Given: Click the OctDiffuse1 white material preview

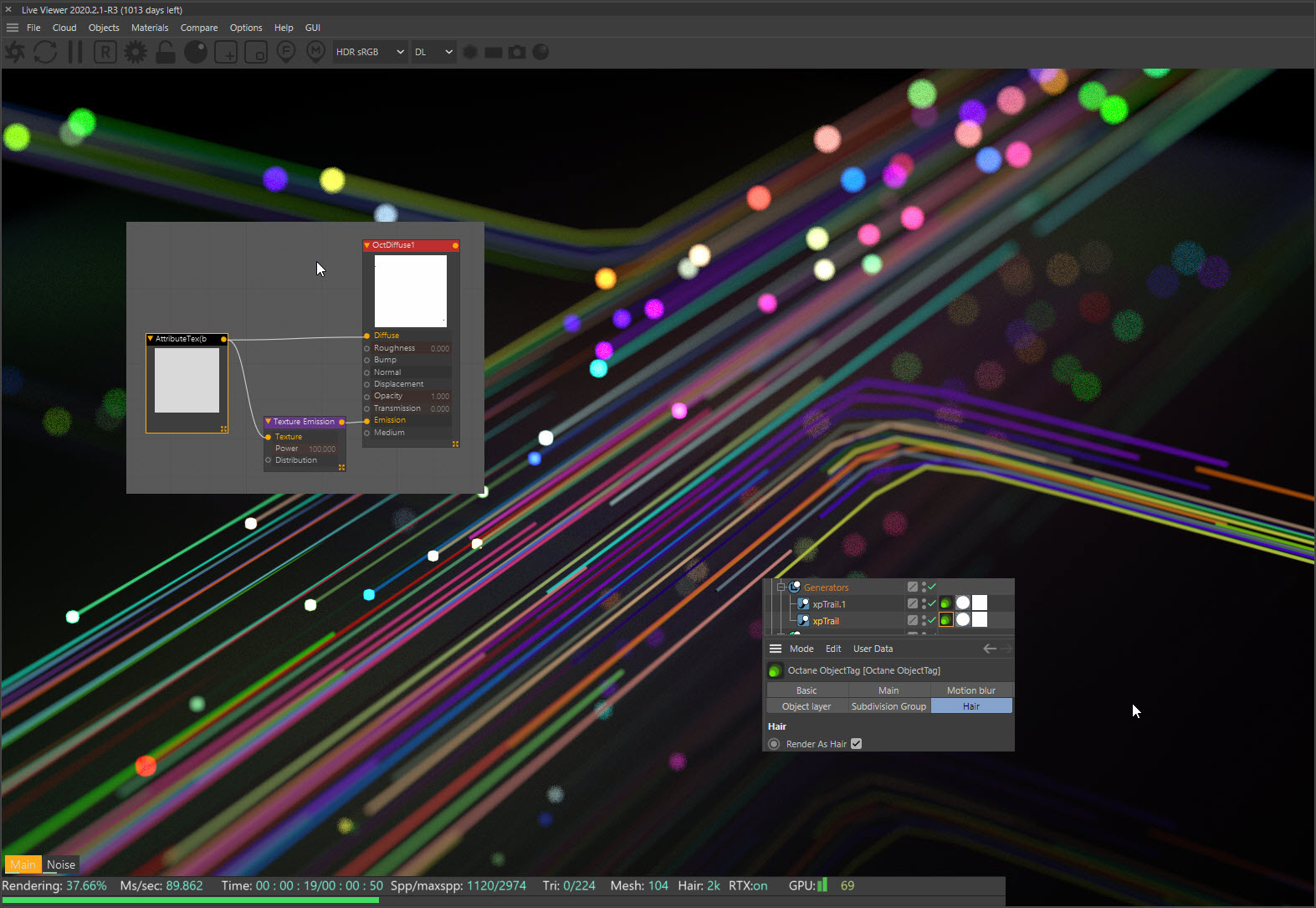Looking at the screenshot, I should [411, 291].
